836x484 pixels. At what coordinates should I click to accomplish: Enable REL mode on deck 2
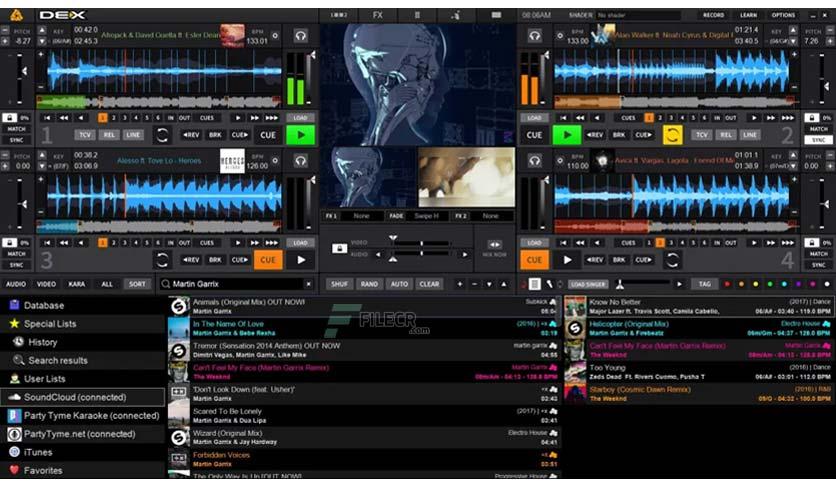[x=726, y=135]
